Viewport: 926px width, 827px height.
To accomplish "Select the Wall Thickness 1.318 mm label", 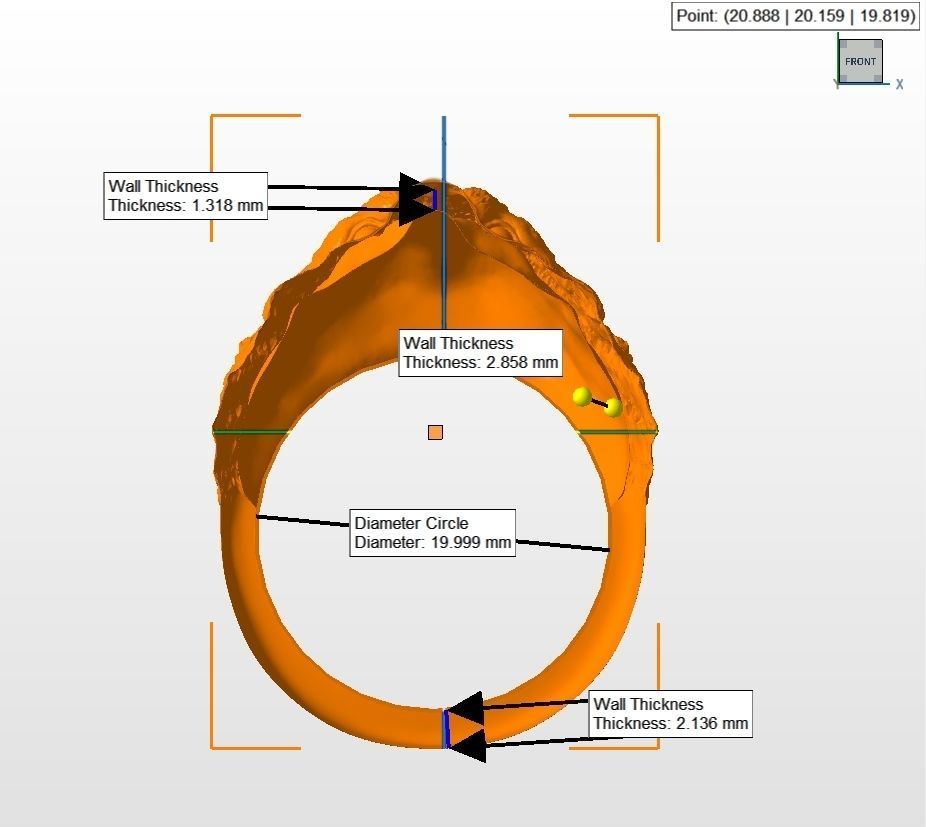I will coord(185,196).
